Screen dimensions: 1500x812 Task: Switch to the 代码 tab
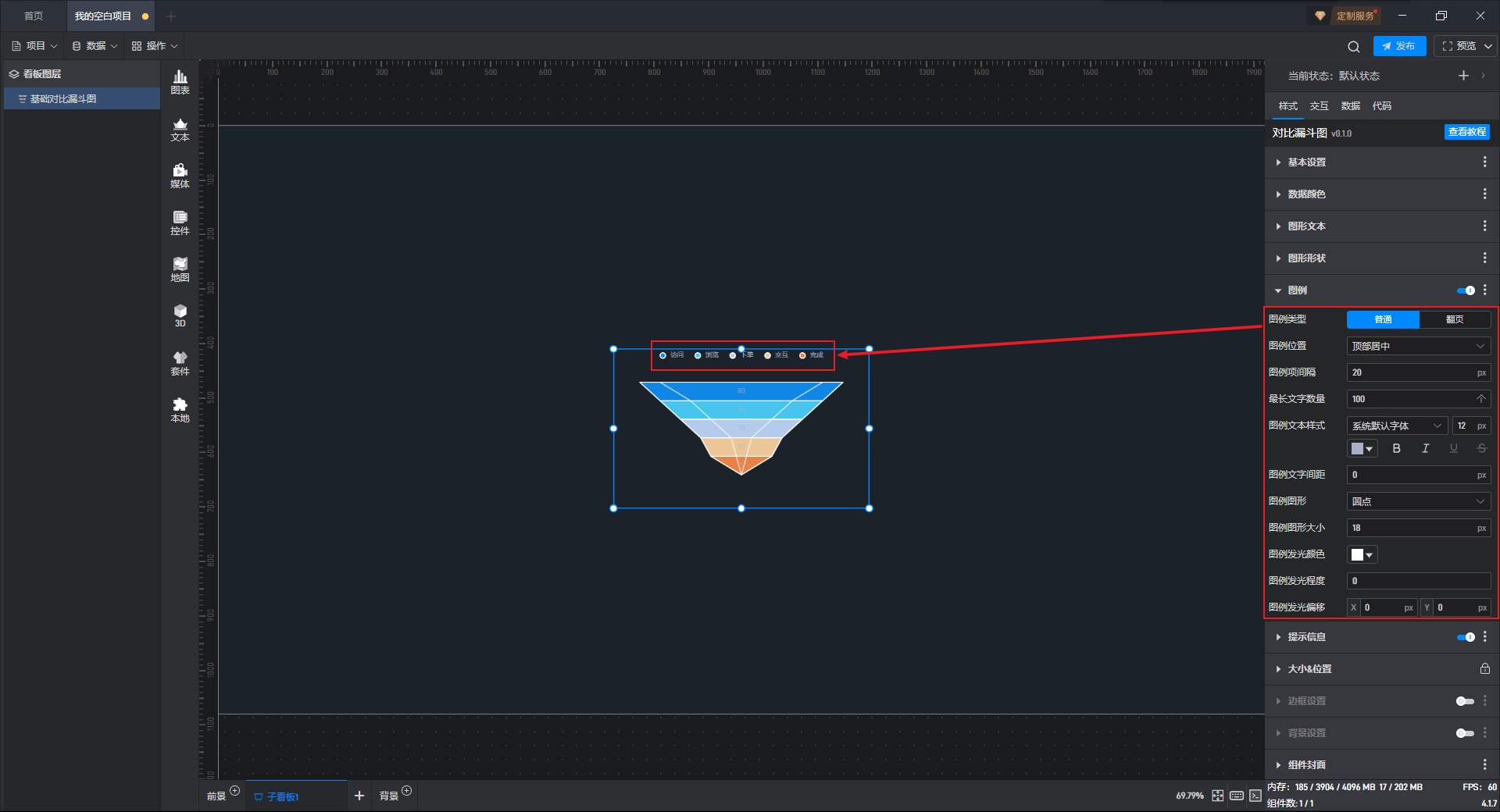pyautogui.click(x=1382, y=106)
